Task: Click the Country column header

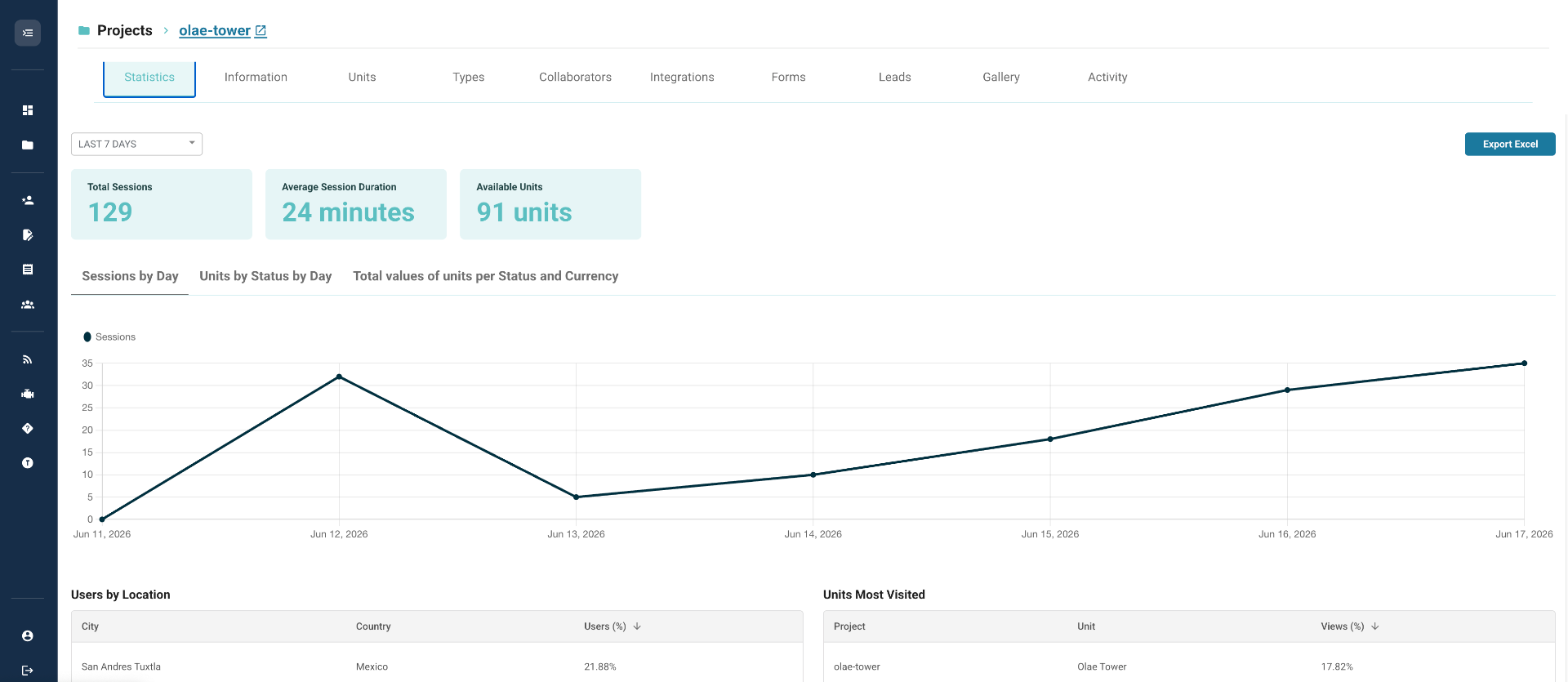Action: [373, 626]
